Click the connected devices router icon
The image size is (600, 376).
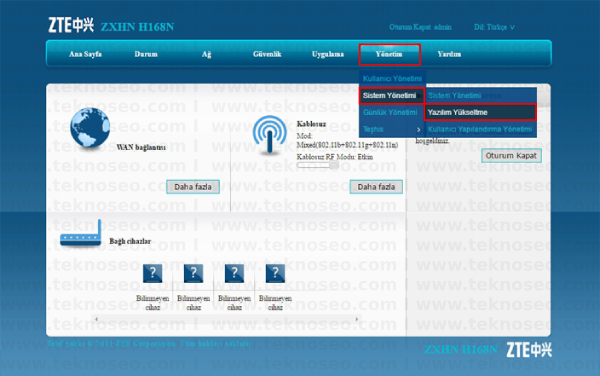(81, 233)
